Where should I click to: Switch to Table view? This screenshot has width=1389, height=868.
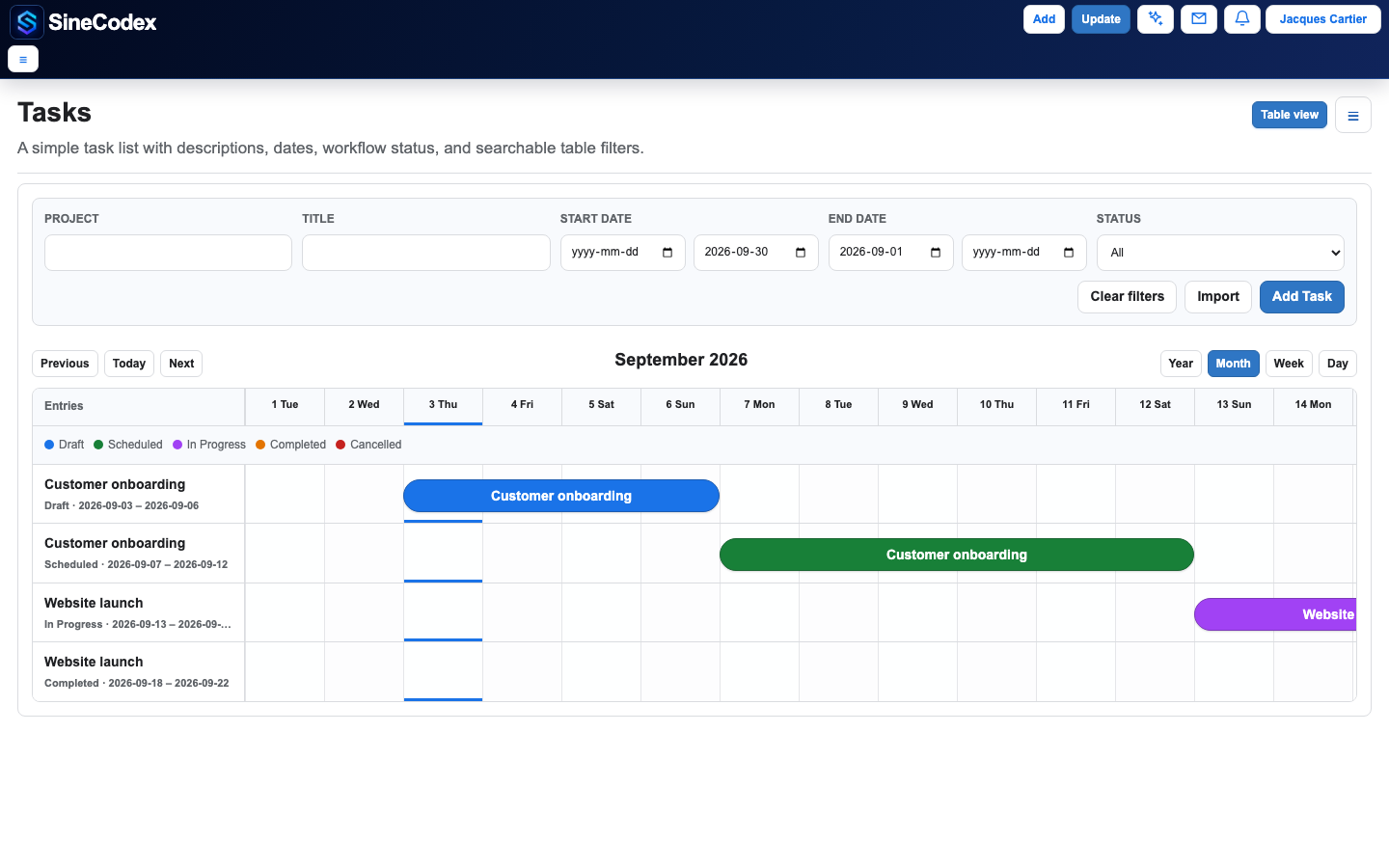pos(1289,115)
